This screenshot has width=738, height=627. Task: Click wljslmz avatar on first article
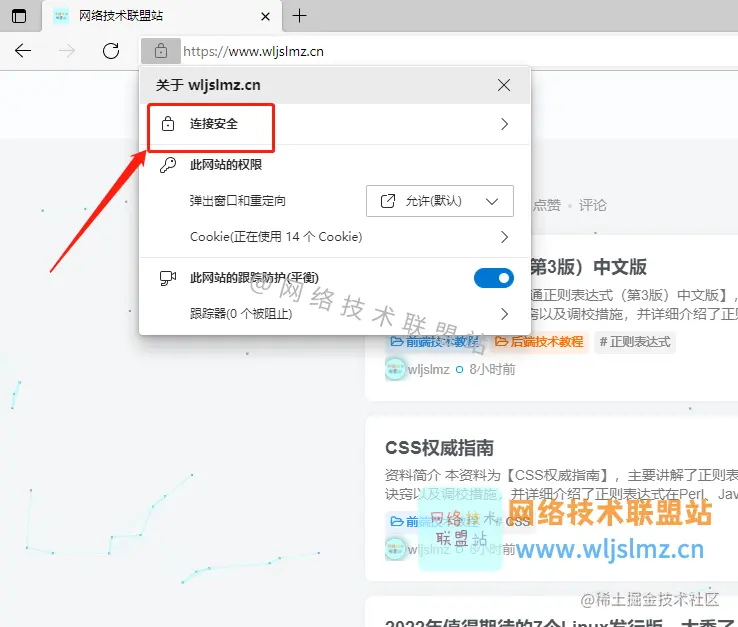pyautogui.click(x=394, y=370)
